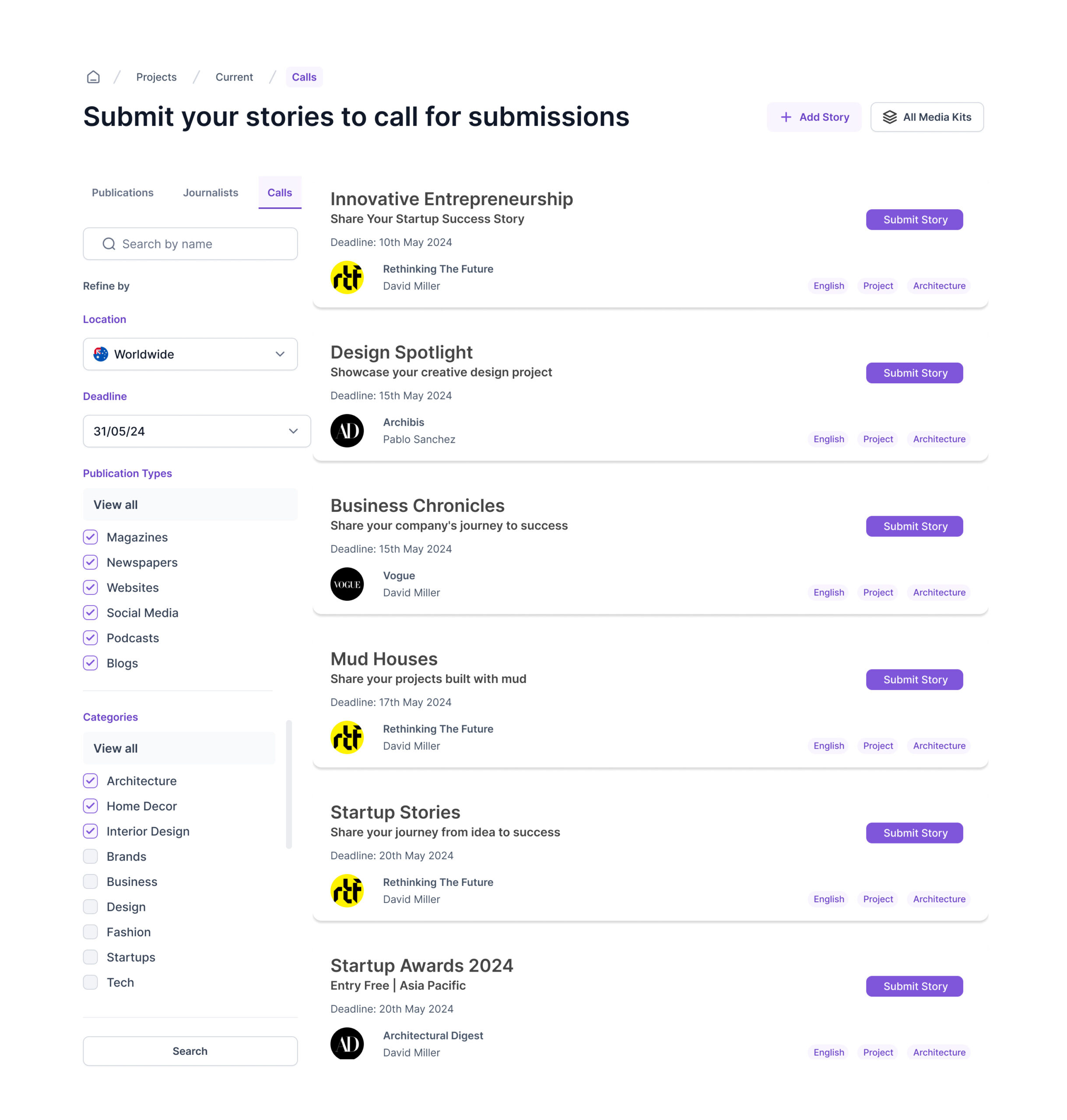Open the Vogue publication logo
The image size is (1067, 1120).
point(347,584)
